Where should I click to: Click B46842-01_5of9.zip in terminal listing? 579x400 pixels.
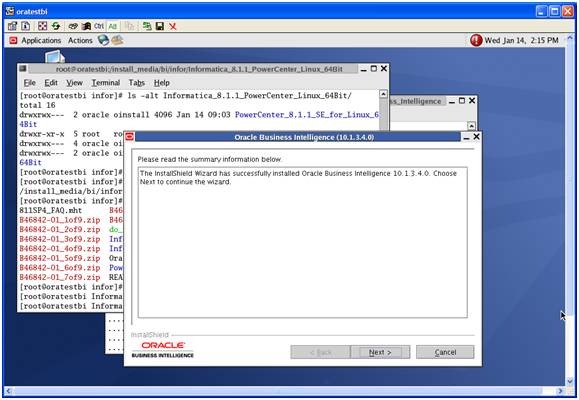pyautogui.click(x=60, y=259)
